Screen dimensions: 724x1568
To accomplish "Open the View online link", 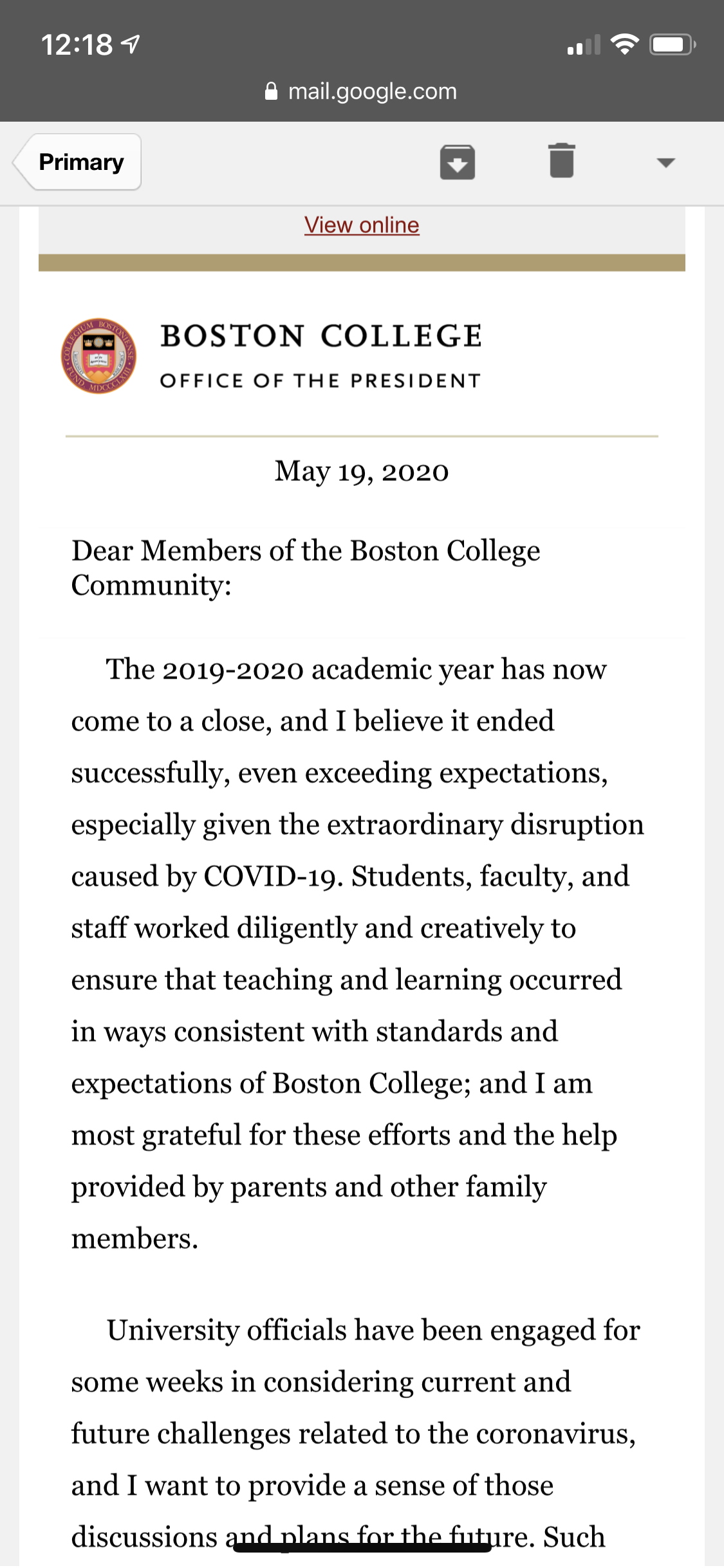I will [x=362, y=225].
